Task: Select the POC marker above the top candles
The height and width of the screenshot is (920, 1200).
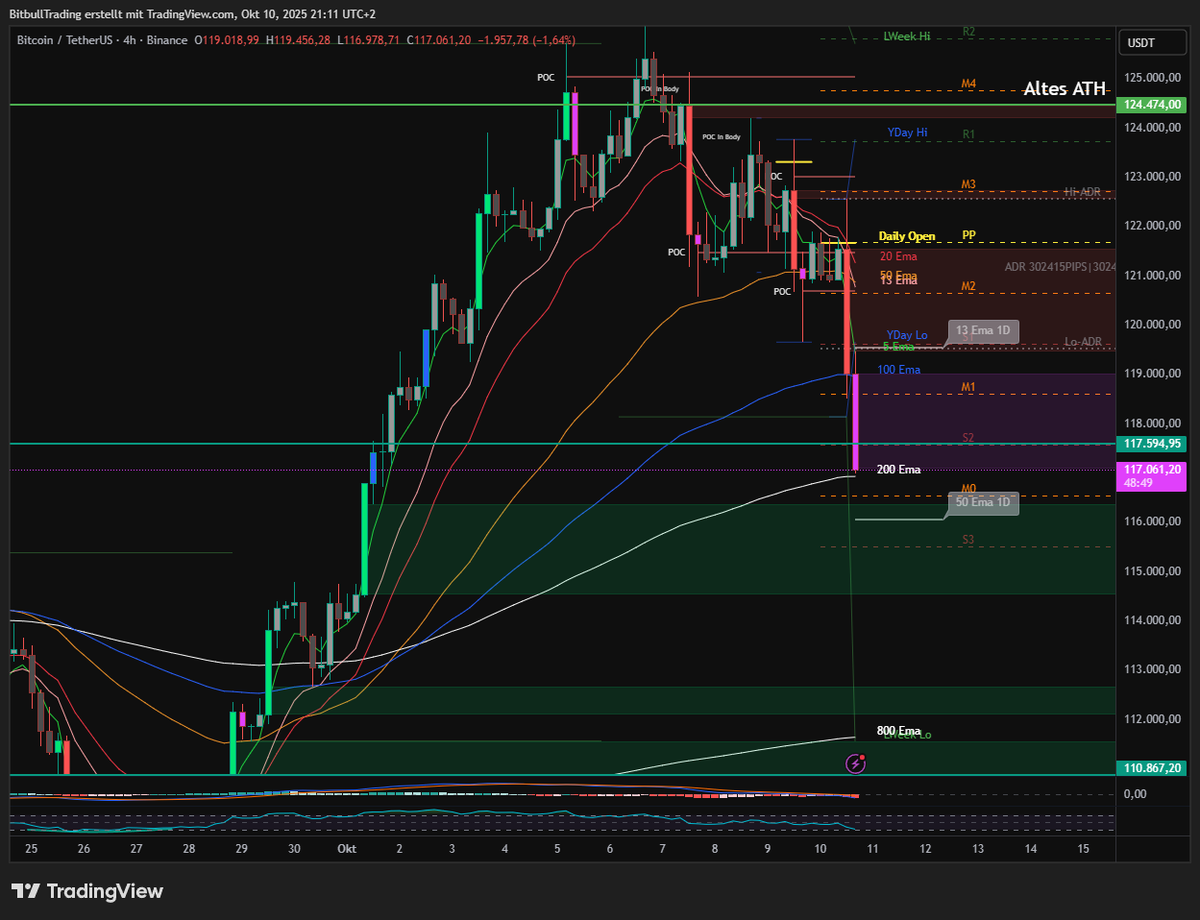Action: click(546, 77)
